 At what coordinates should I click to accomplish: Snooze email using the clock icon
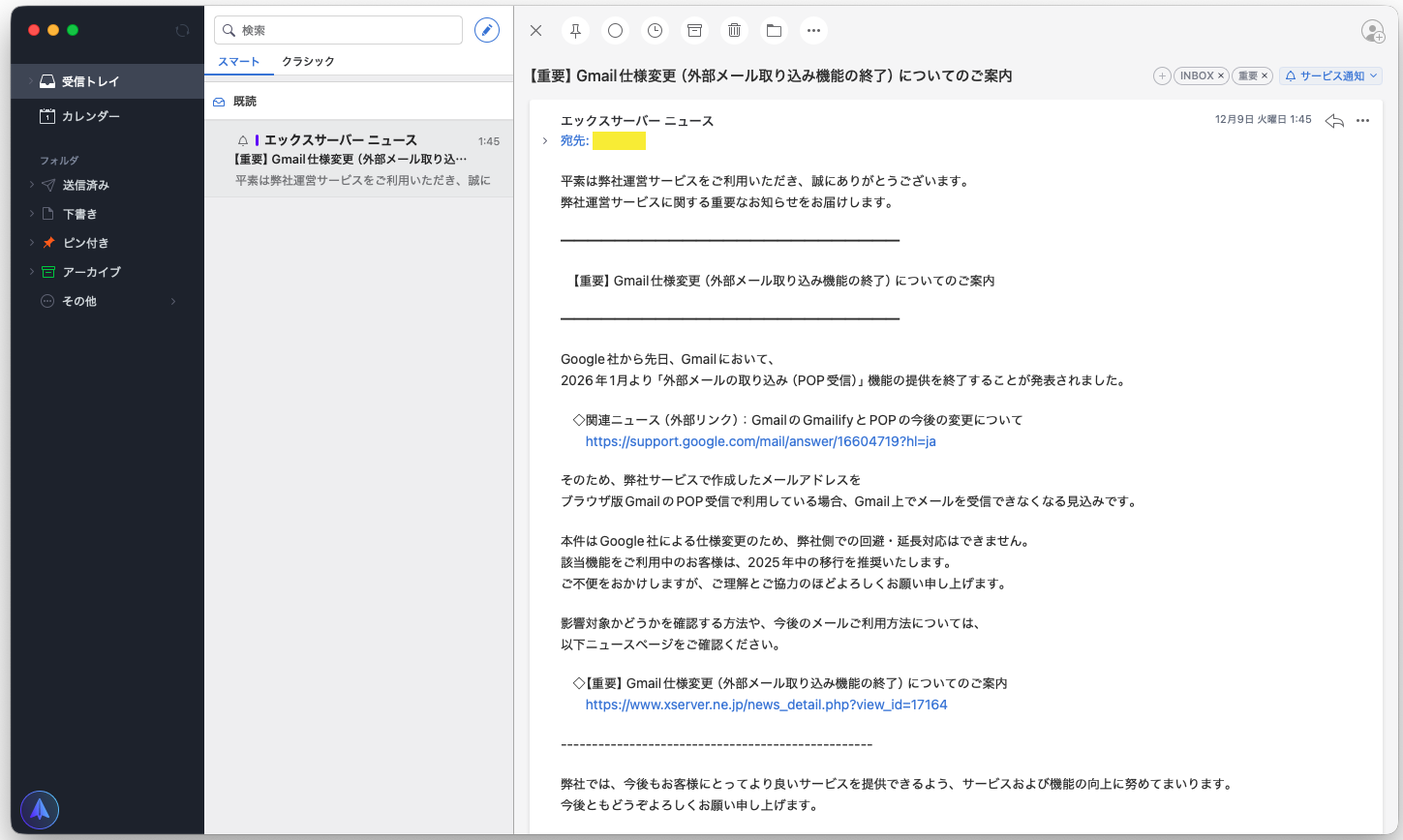point(655,30)
